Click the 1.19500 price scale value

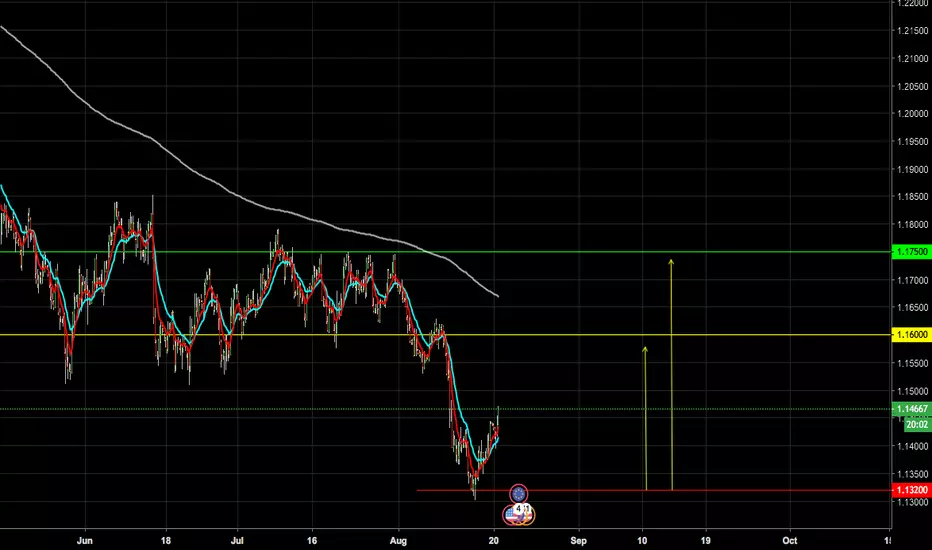pos(913,142)
